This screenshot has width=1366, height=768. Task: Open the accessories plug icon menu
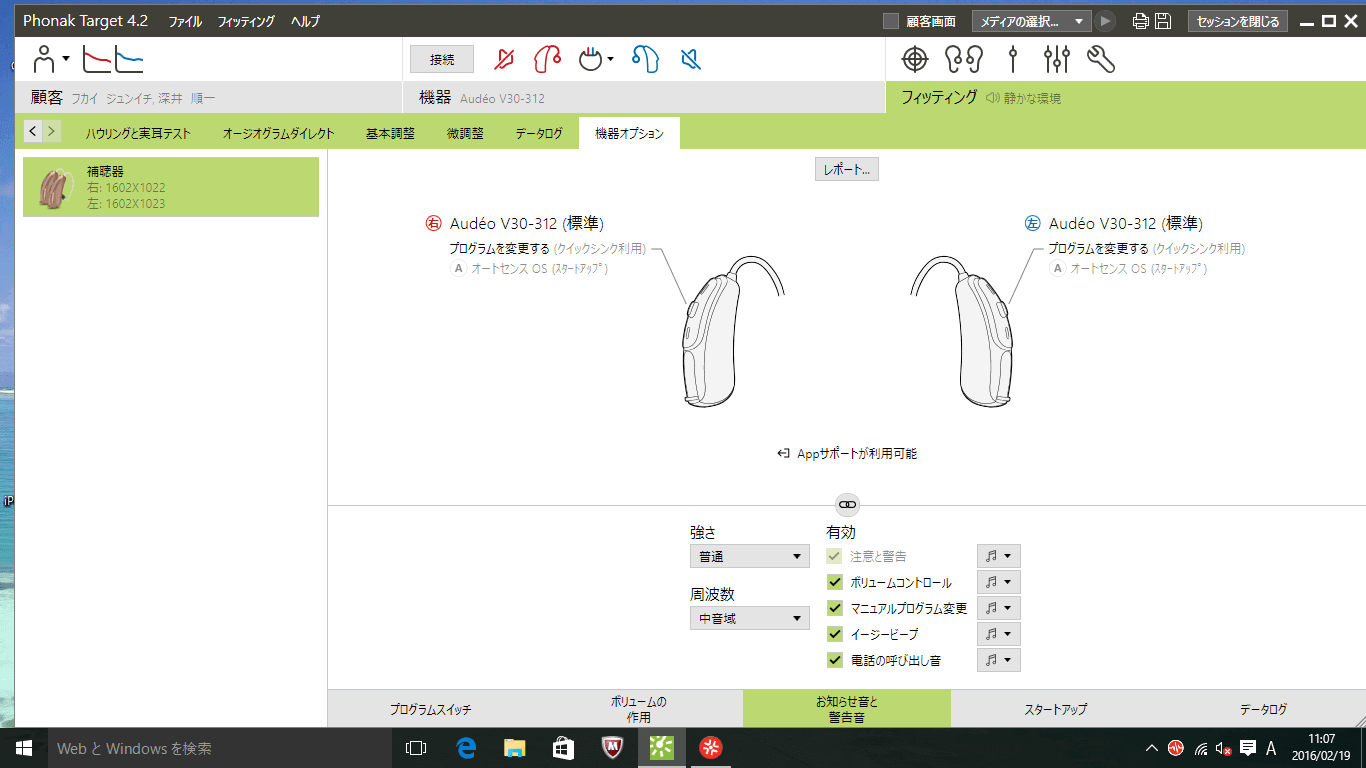(597, 60)
